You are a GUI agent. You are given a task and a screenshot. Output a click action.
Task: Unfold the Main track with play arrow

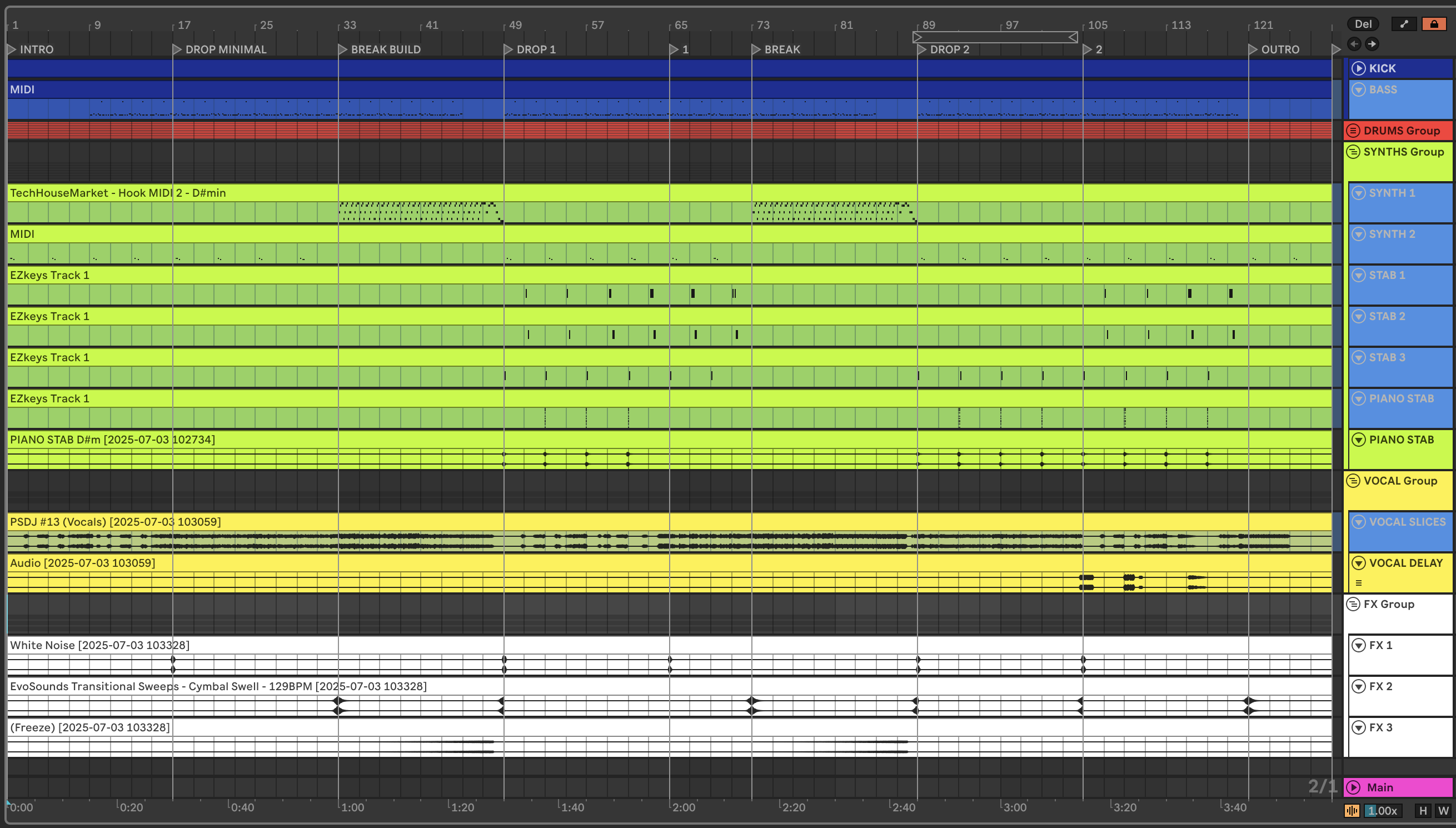click(x=1353, y=787)
